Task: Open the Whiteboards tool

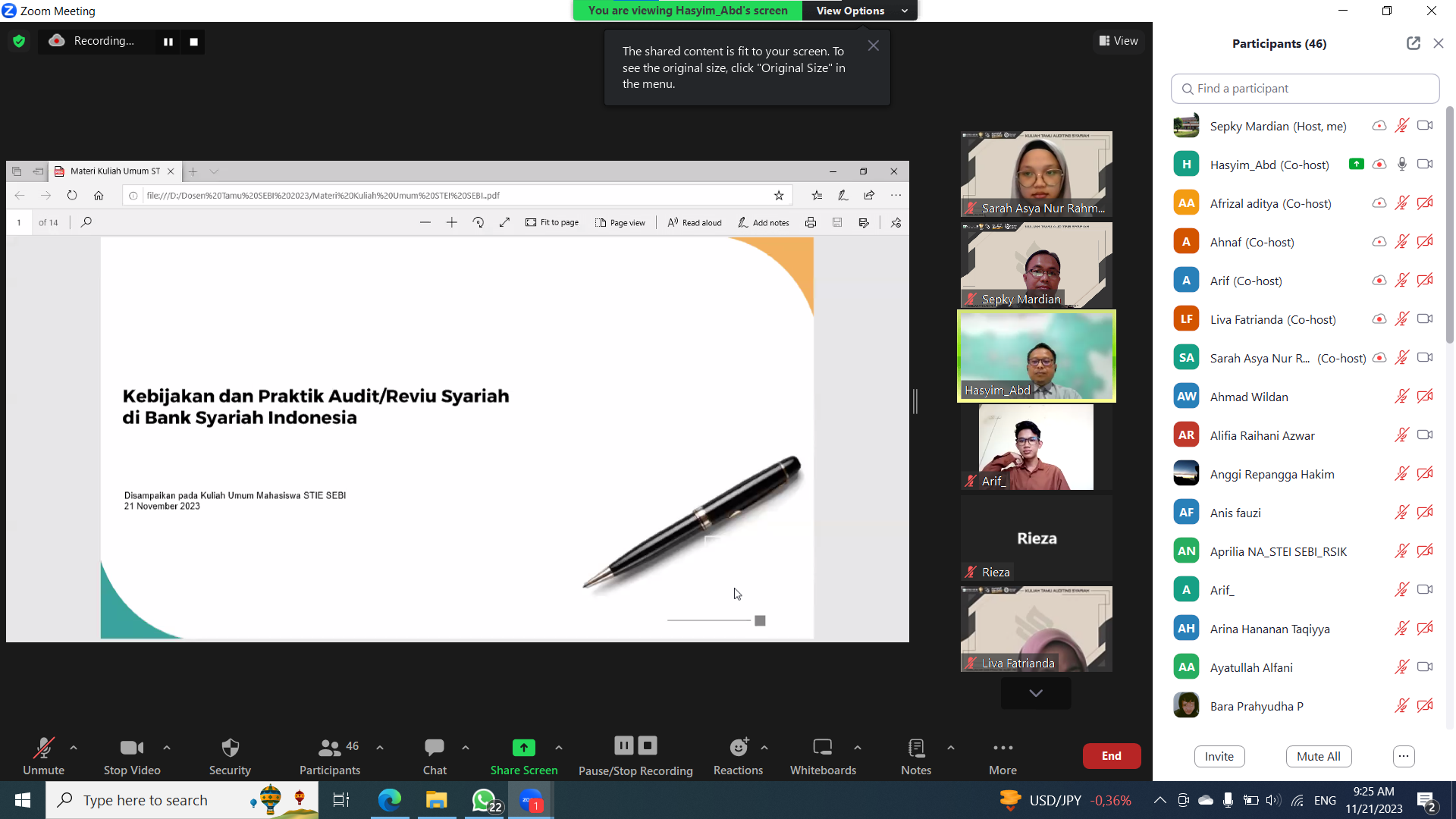Action: click(x=823, y=748)
